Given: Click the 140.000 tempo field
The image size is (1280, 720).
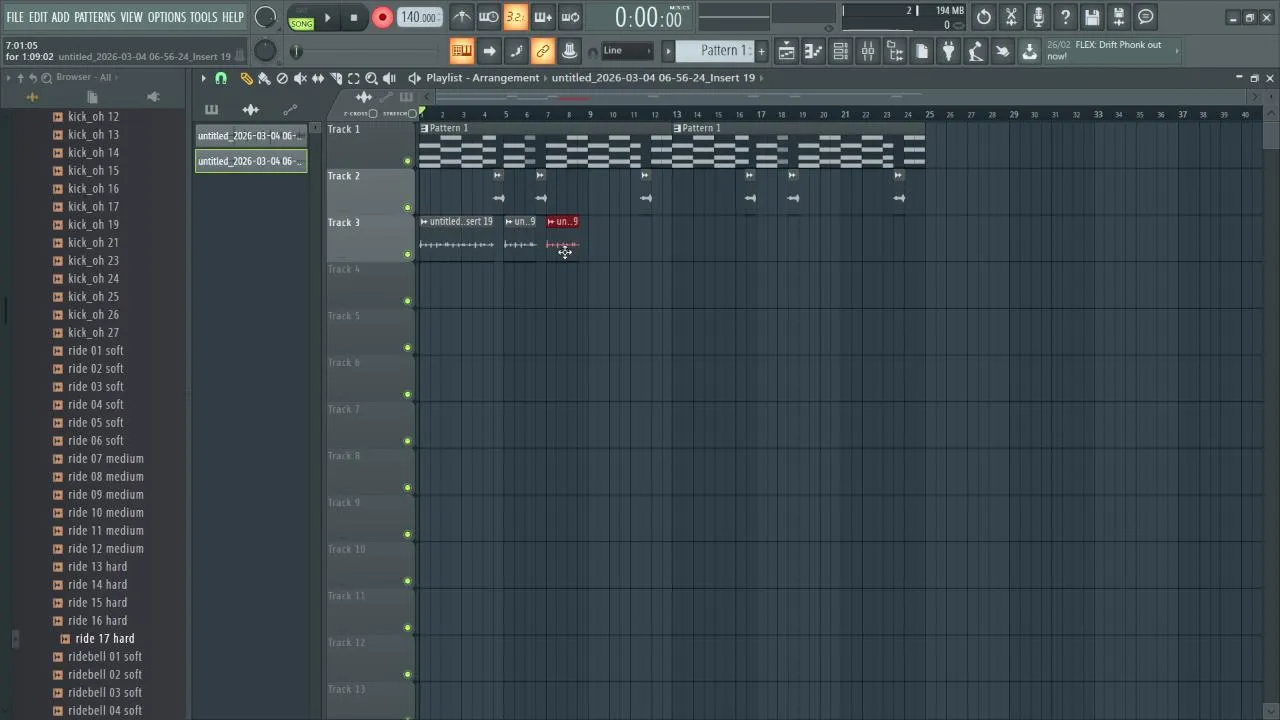Looking at the screenshot, I should pos(419,17).
